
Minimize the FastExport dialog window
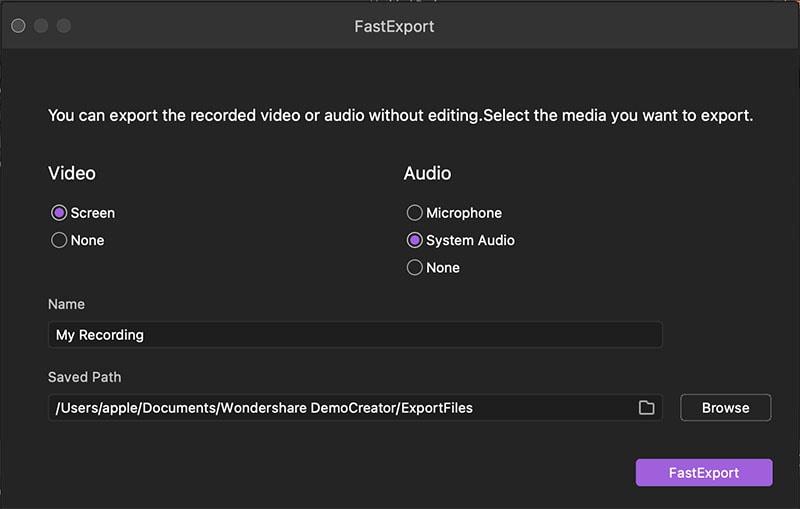click(41, 26)
